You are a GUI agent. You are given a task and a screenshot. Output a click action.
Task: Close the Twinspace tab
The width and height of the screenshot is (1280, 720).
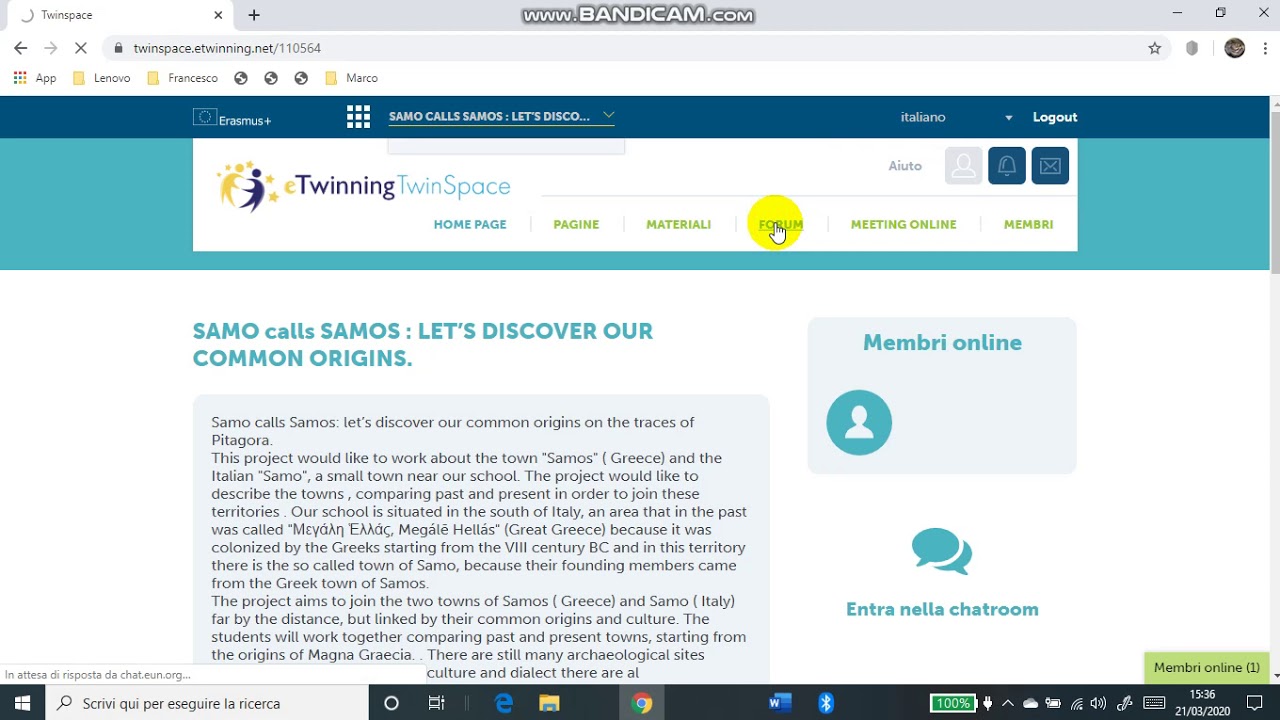[218, 15]
